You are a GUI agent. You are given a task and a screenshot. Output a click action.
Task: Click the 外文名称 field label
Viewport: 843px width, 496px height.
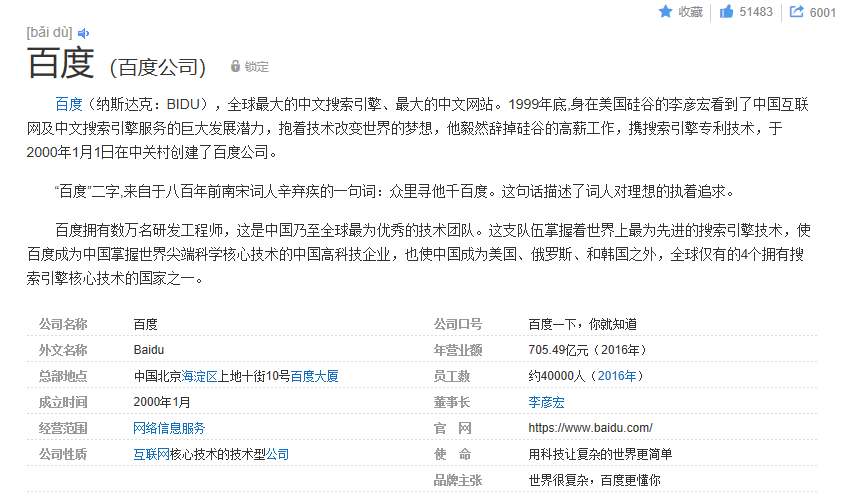pos(63,350)
